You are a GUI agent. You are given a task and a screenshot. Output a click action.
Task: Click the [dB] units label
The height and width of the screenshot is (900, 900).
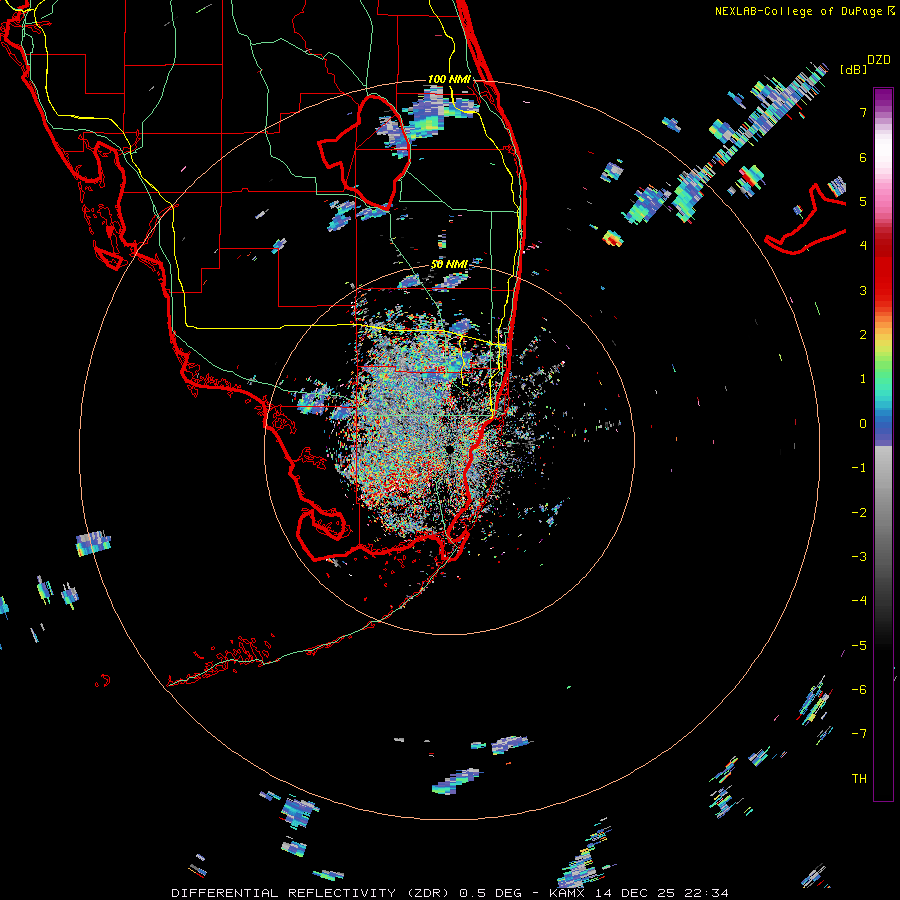coord(853,69)
